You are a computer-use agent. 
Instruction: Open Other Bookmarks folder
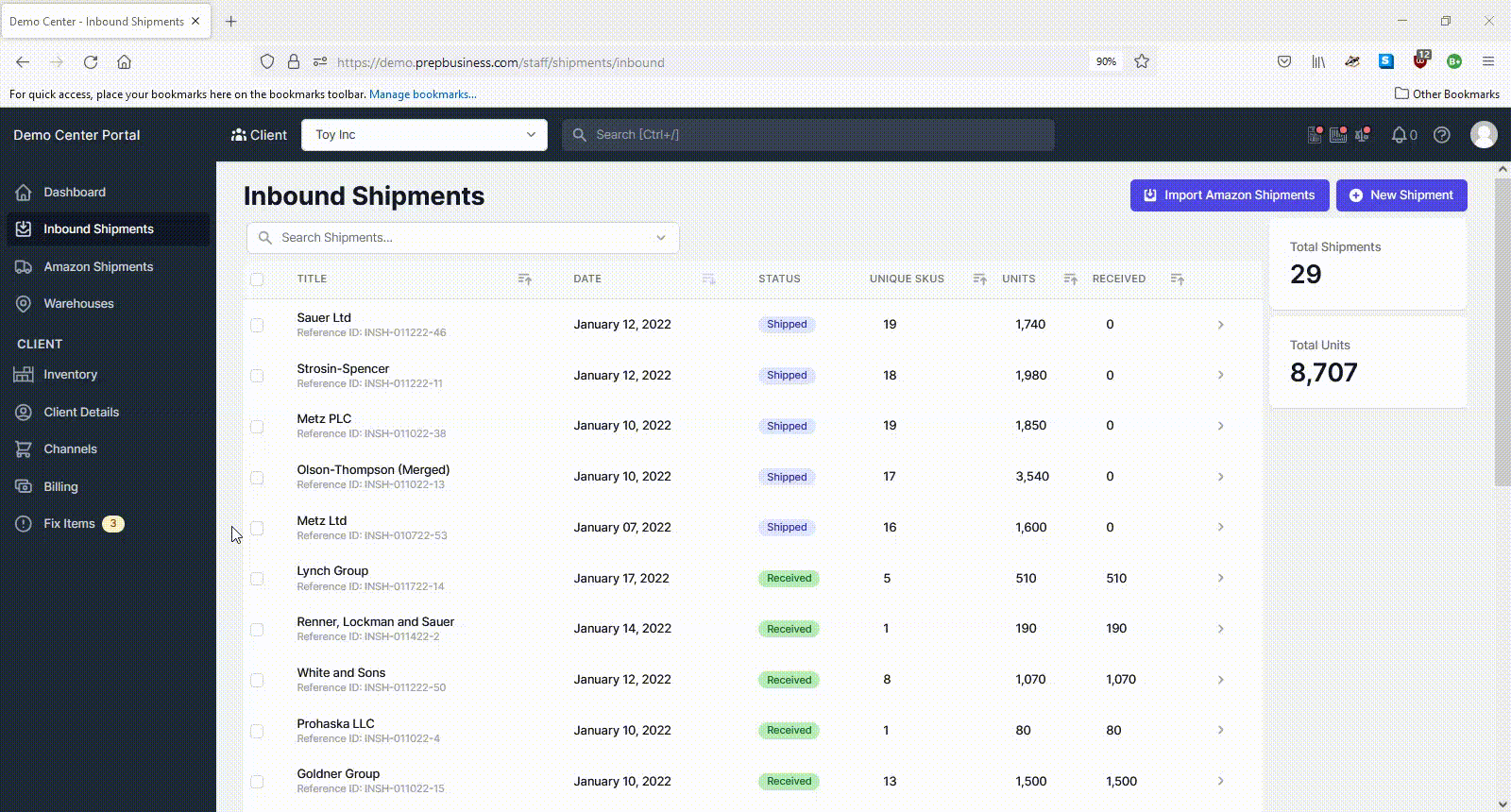[1448, 94]
